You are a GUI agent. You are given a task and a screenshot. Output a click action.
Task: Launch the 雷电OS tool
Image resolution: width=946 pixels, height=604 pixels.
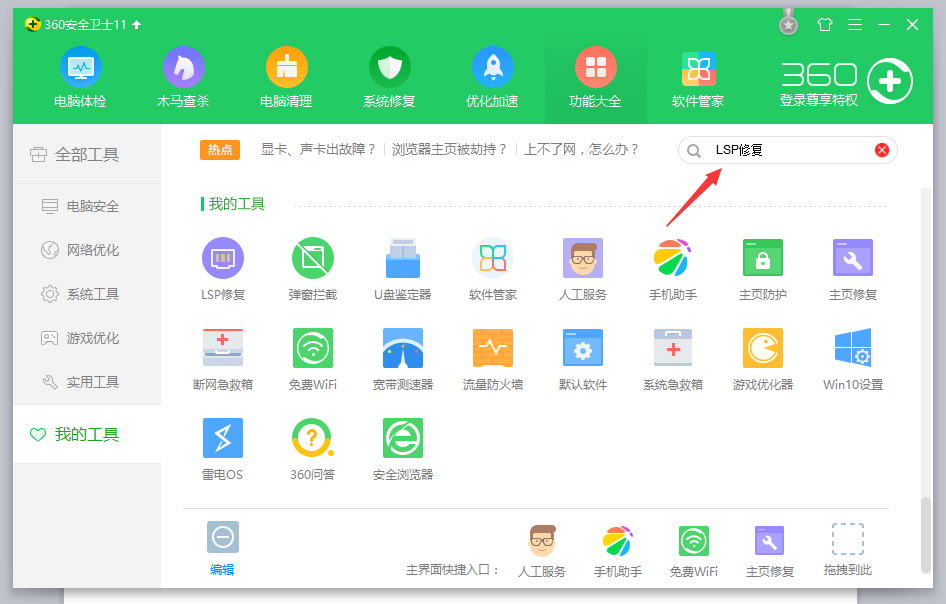pos(223,449)
